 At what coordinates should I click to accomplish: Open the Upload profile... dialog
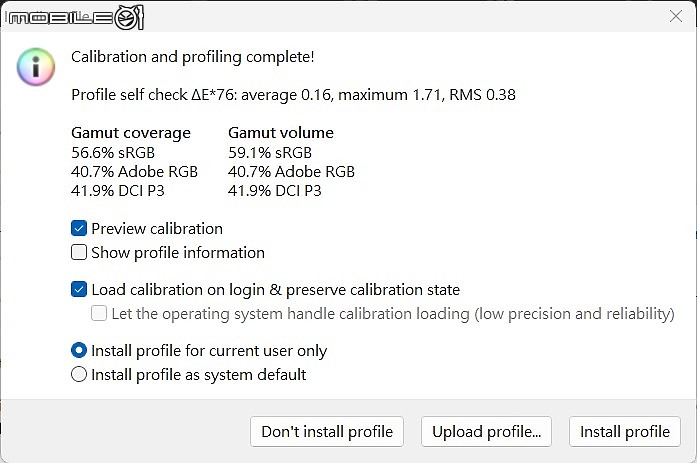click(486, 431)
